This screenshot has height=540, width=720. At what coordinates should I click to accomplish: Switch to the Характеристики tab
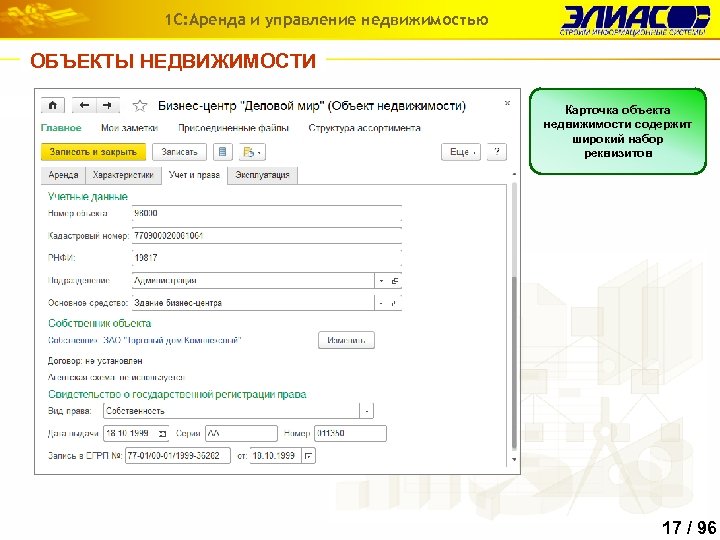(123, 175)
